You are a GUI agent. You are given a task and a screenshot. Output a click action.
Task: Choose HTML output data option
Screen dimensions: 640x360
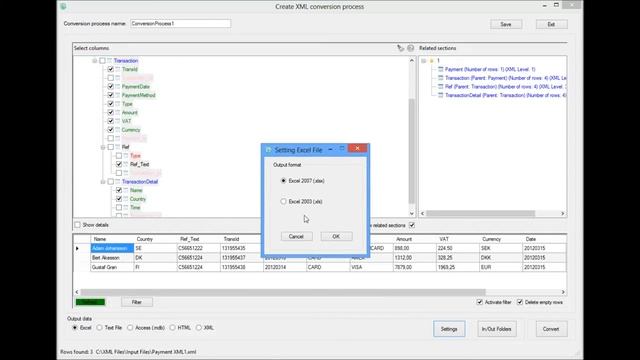172,328
